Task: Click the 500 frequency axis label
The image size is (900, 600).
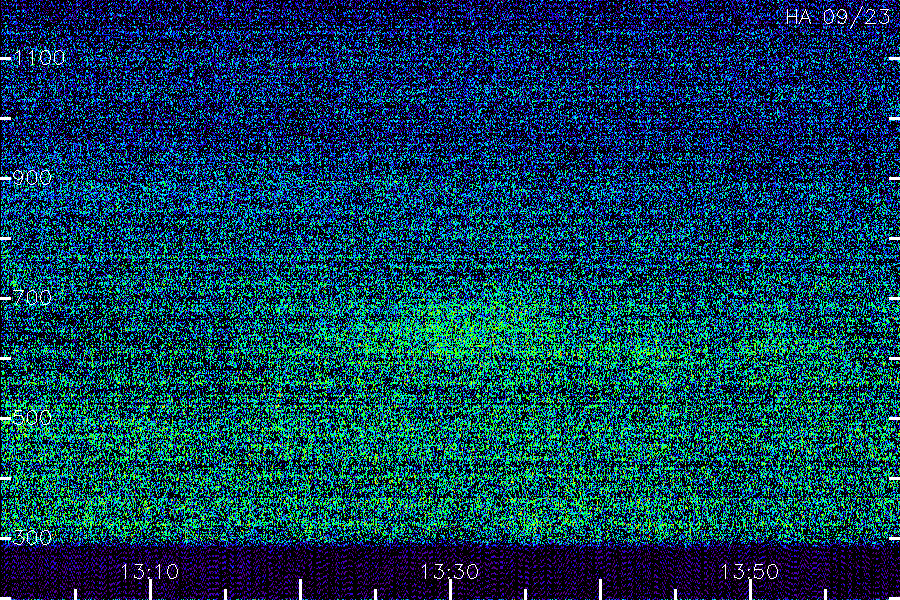Action: [32, 417]
